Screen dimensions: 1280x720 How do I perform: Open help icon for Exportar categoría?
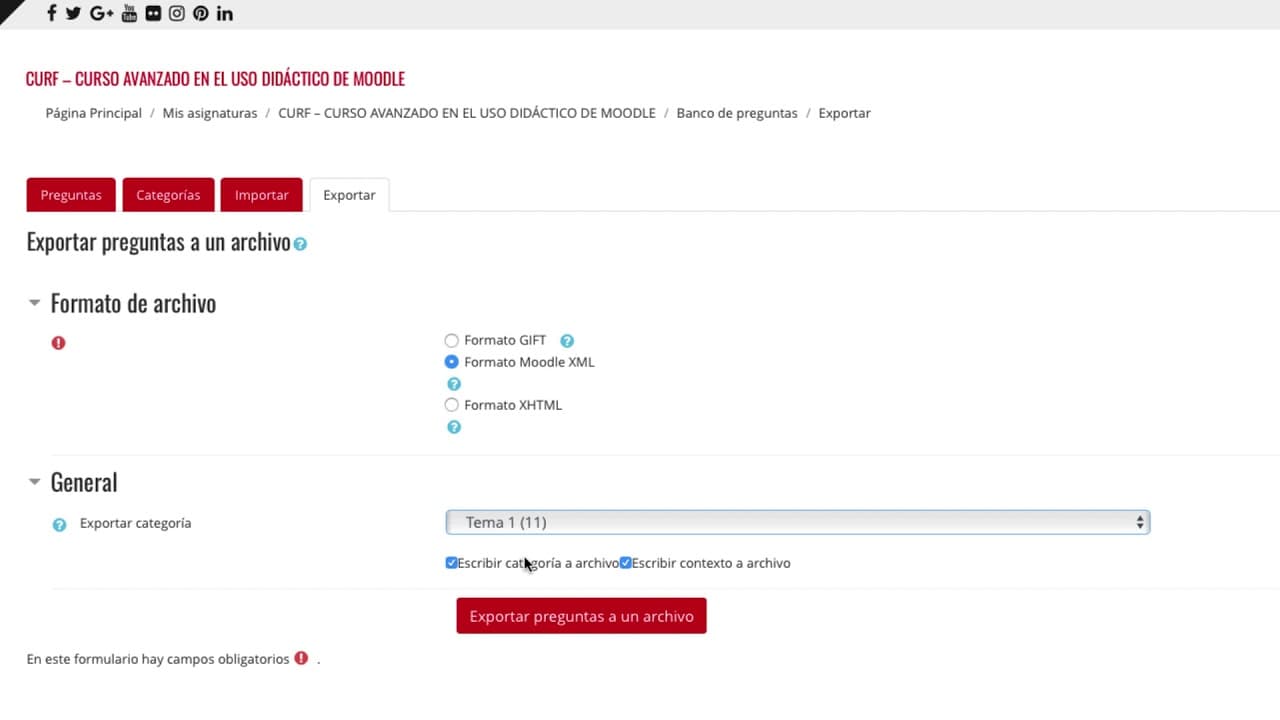click(59, 524)
